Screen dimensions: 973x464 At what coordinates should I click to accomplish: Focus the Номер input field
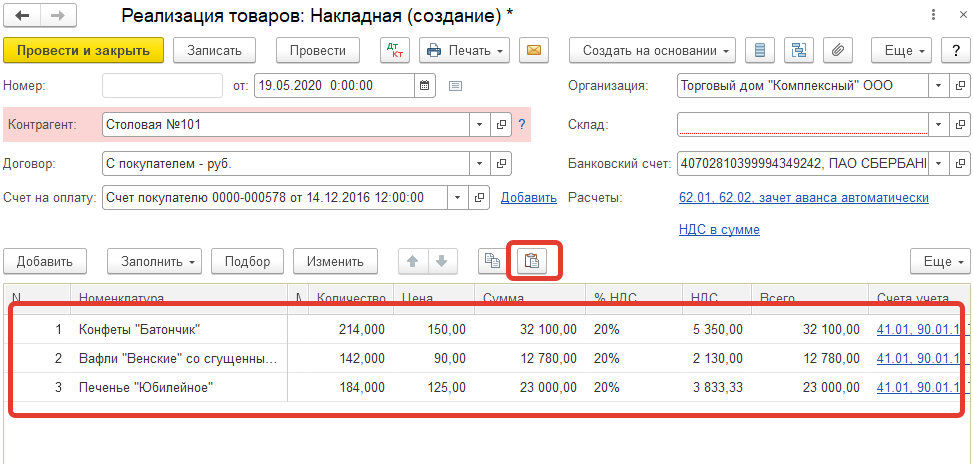click(163, 86)
